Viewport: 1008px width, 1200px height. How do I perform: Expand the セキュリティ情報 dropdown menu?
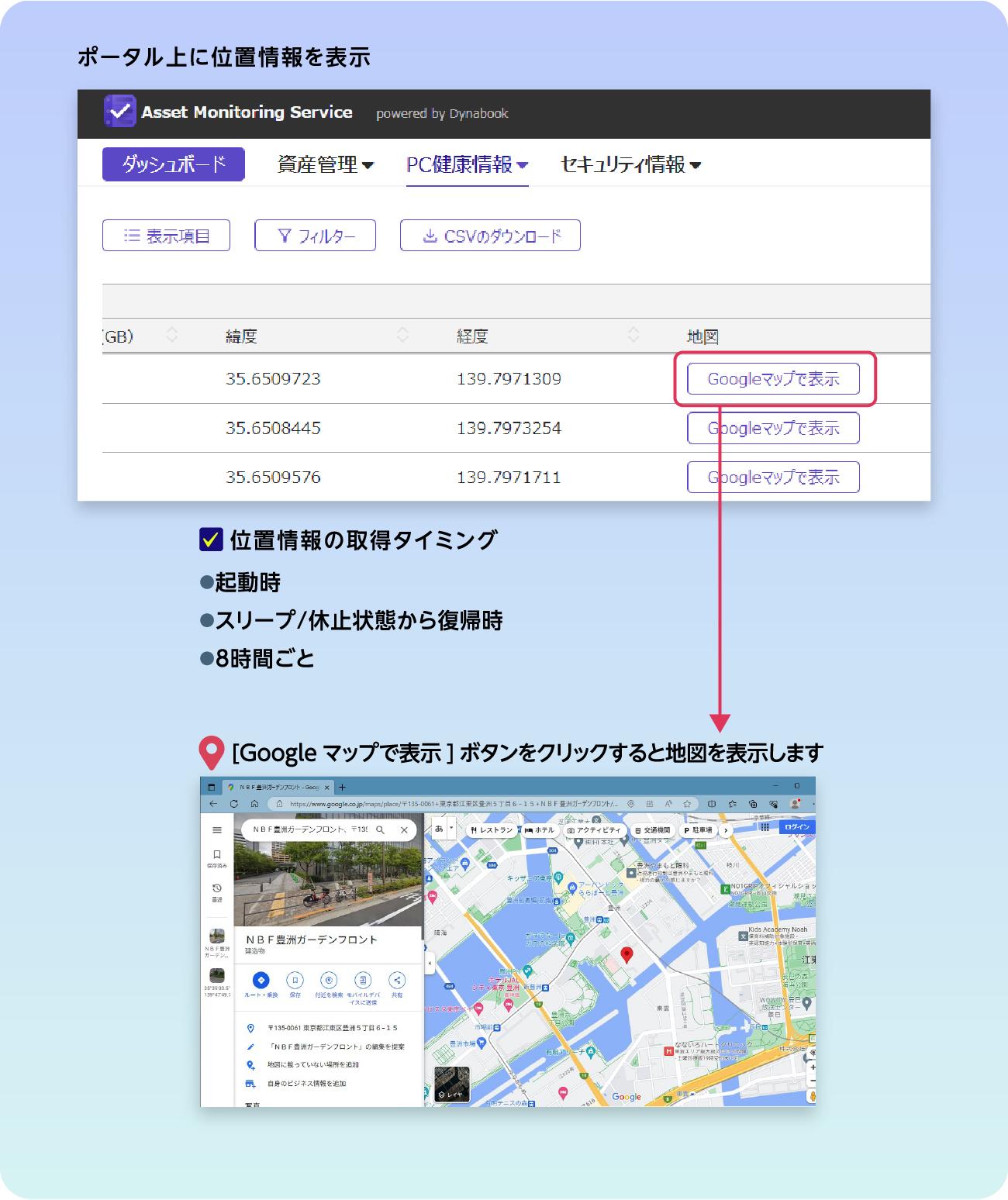631,164
